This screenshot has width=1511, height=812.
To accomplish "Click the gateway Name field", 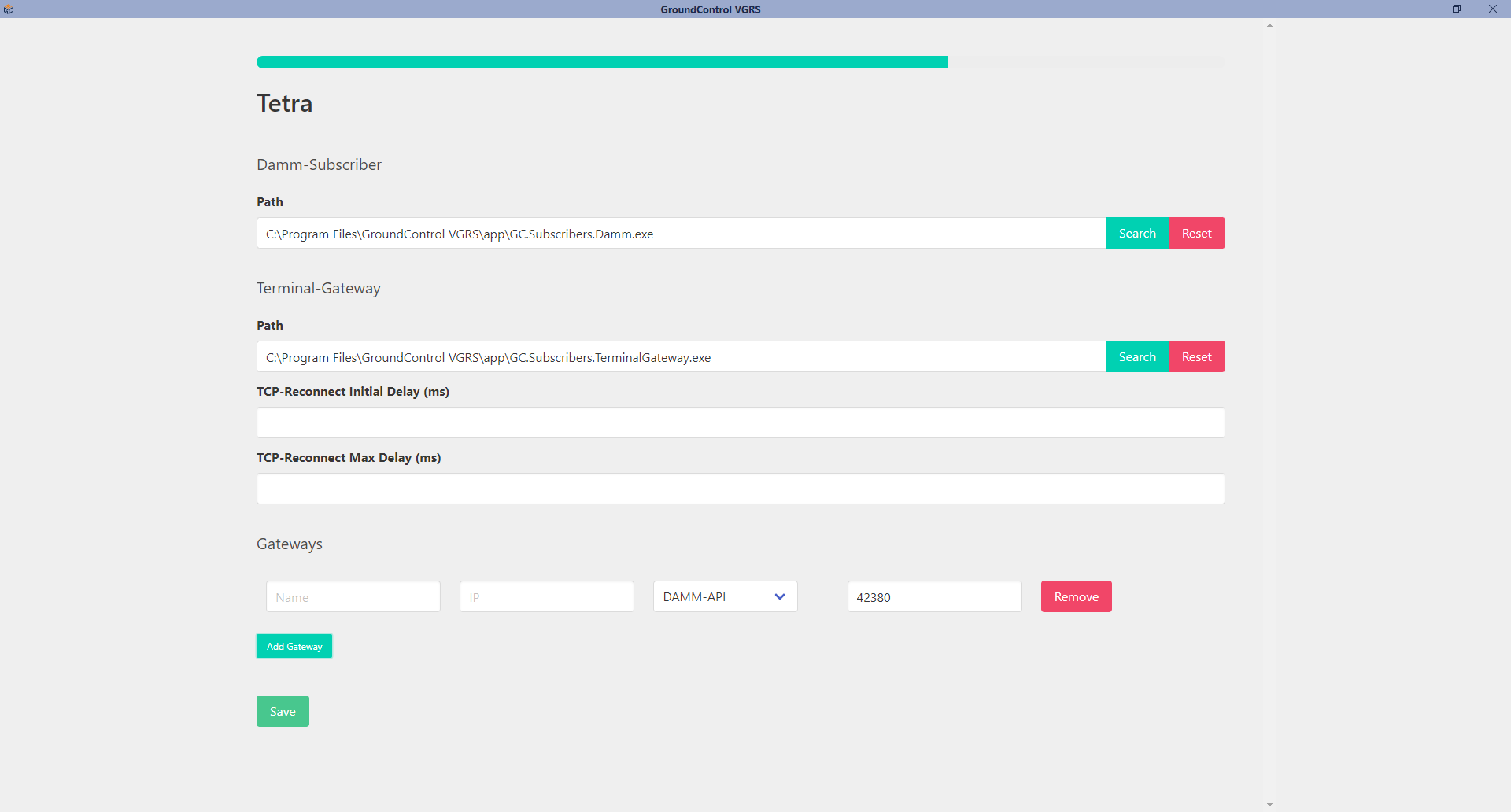I will [x=353, y=597].
